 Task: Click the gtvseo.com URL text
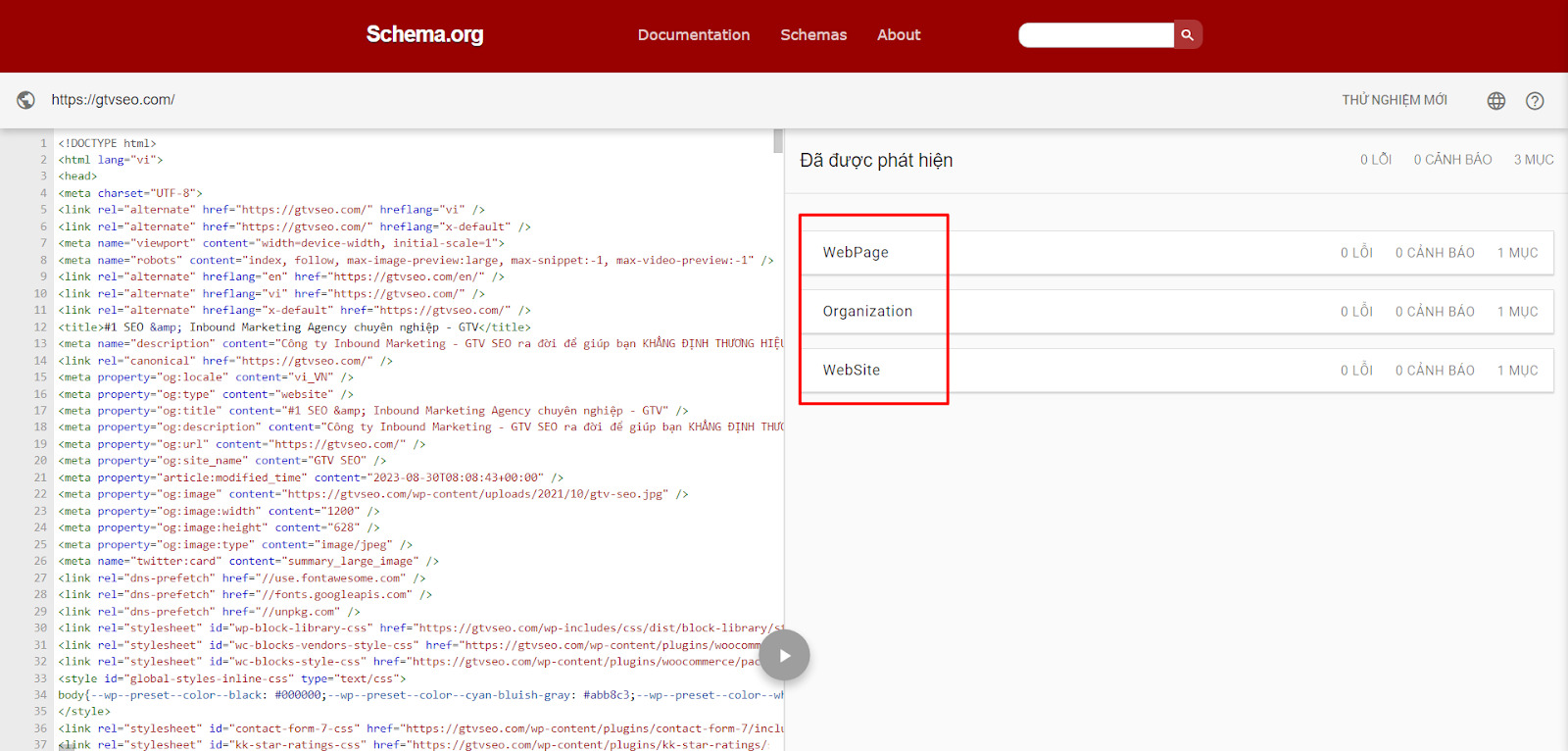point(113,100)
